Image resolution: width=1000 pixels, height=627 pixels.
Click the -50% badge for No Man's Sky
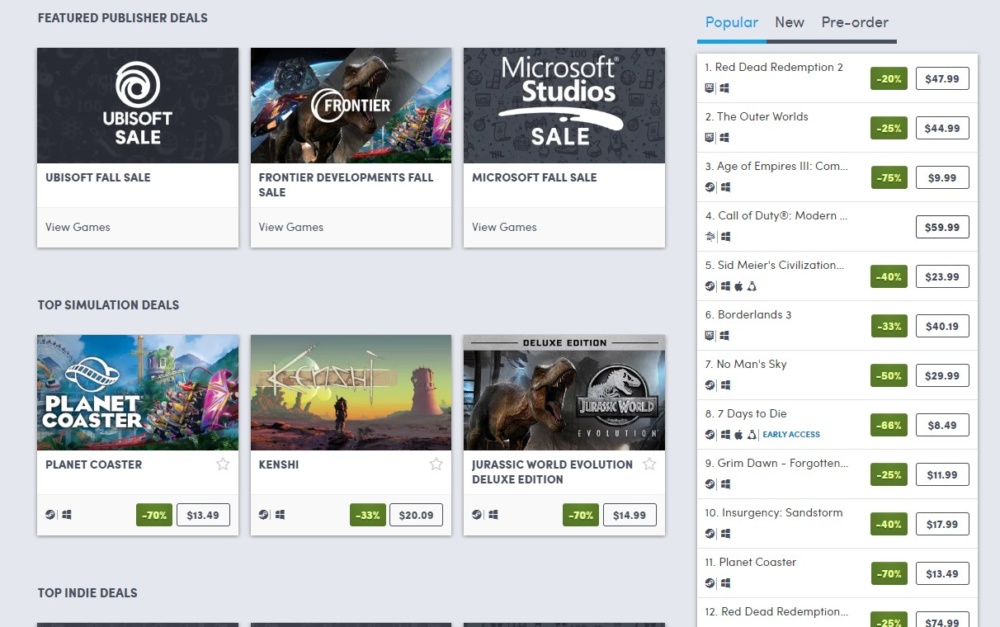tap(888, 376)
